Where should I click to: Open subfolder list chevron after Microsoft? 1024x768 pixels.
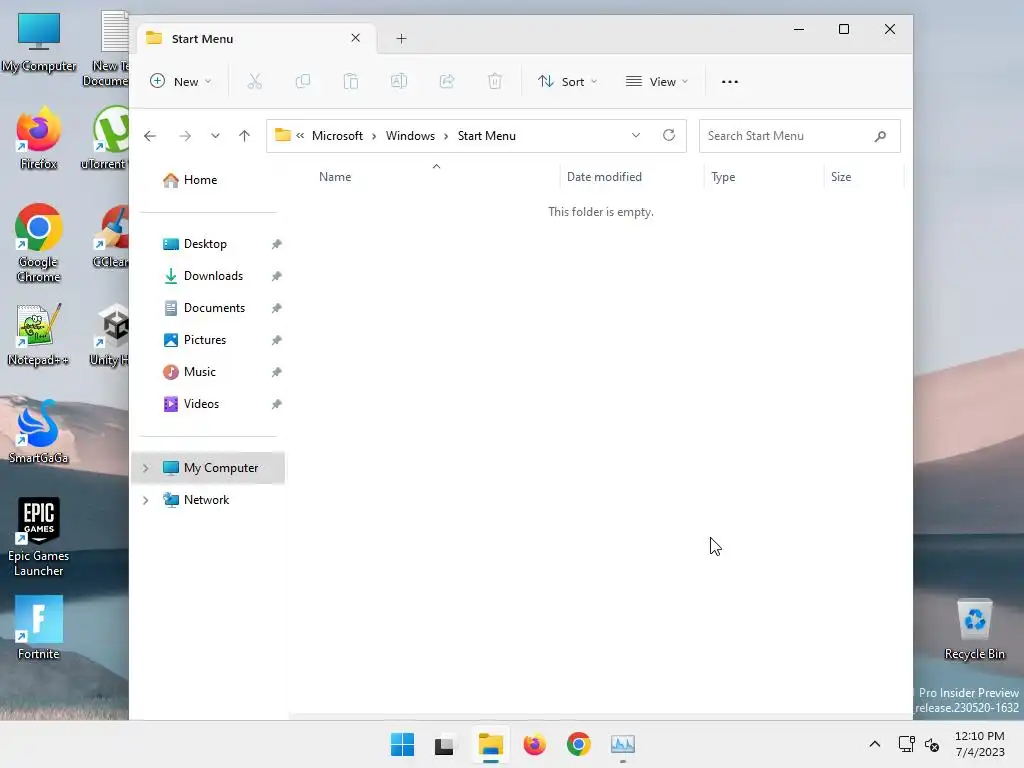374,136
